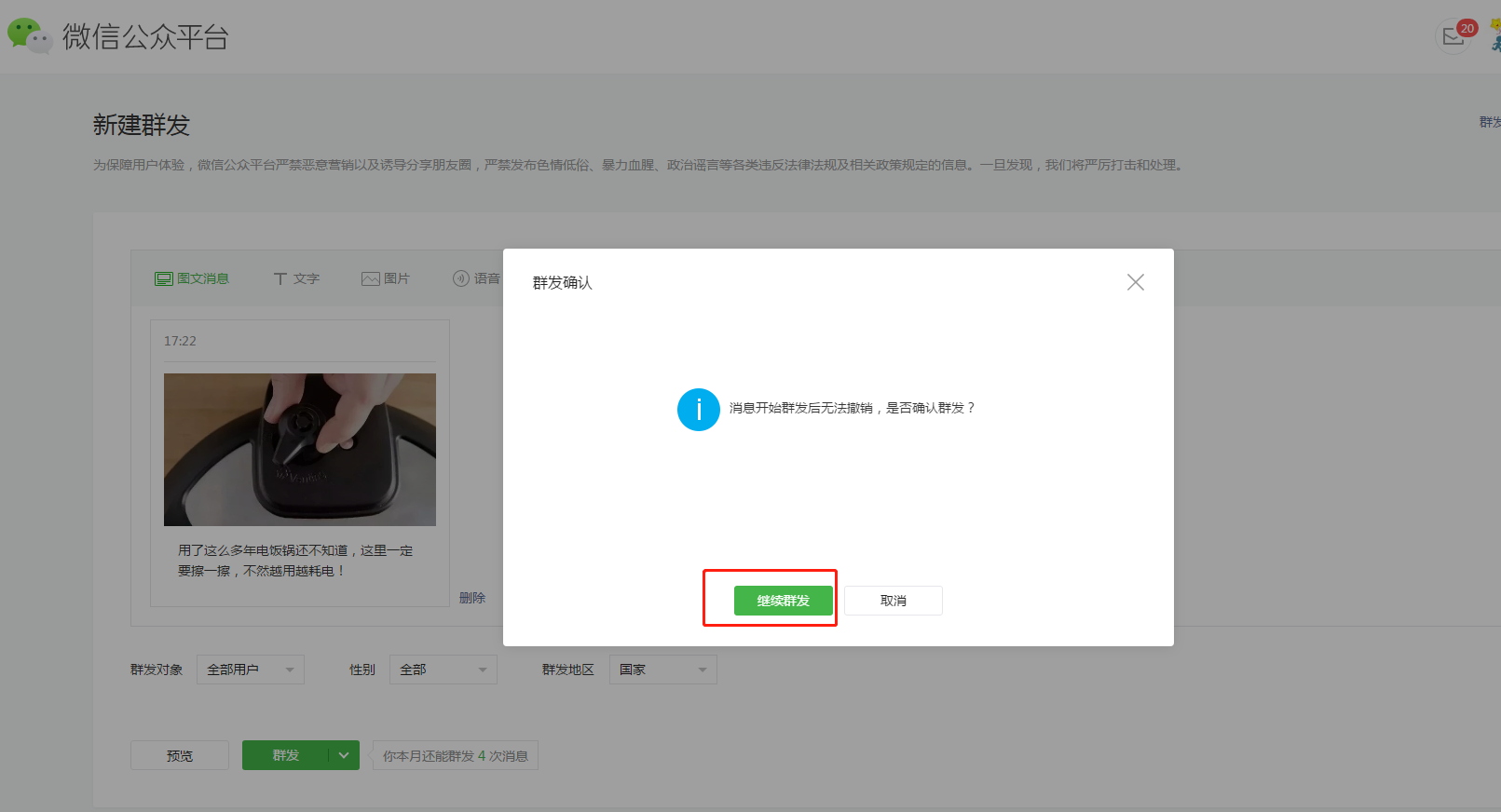Click the article title 用了这么多年电饭锅还不知道
1501x812 pixels.
(295, 561)
